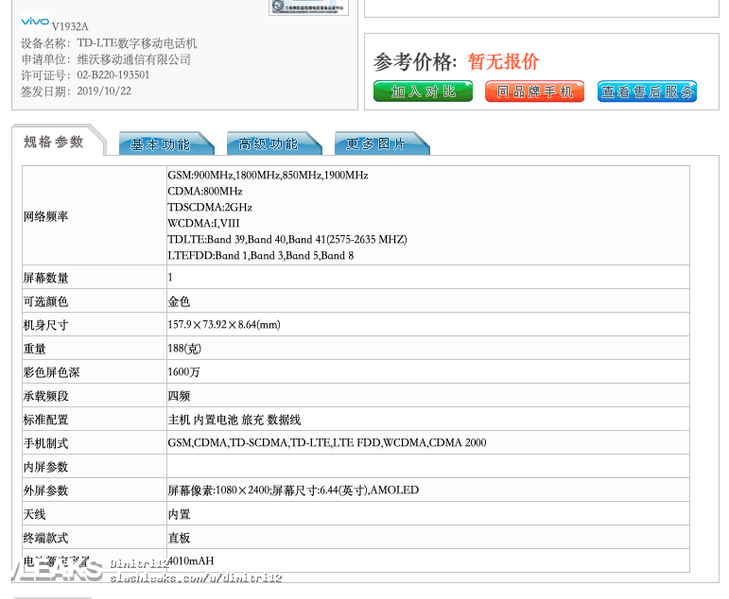729x599 pixels.
Task: Click the vivo brand logo
Action: [x=35, y=21]
